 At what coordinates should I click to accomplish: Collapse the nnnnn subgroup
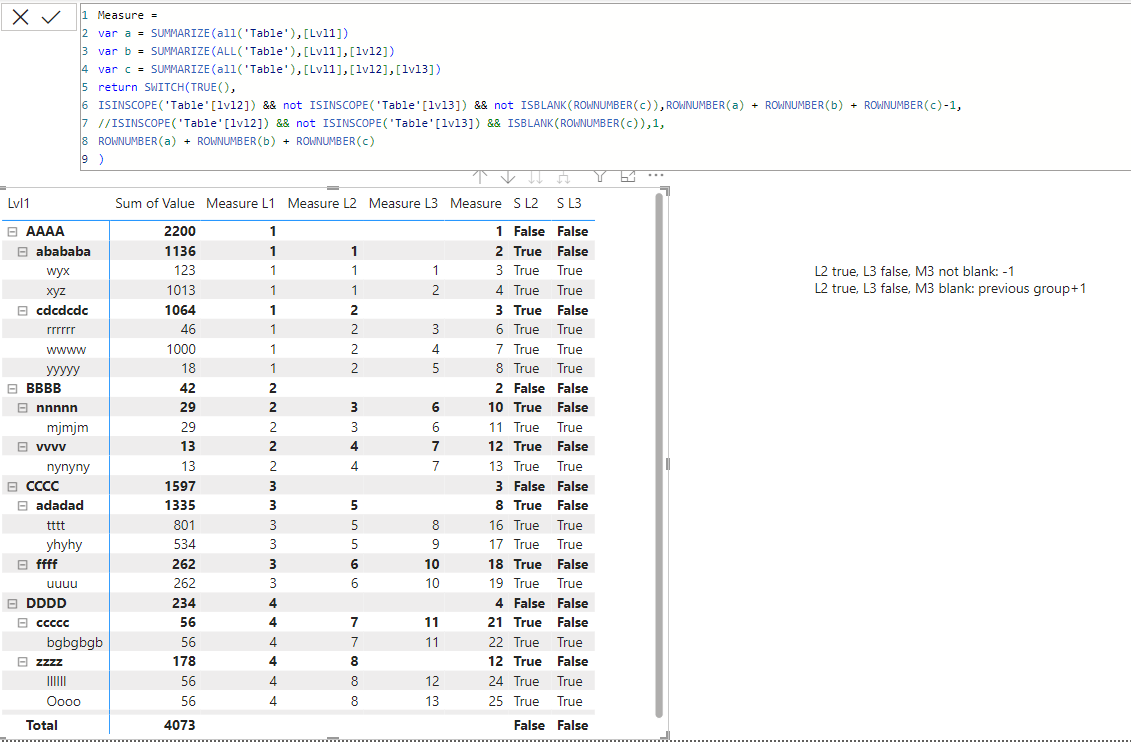coord(22,407)
